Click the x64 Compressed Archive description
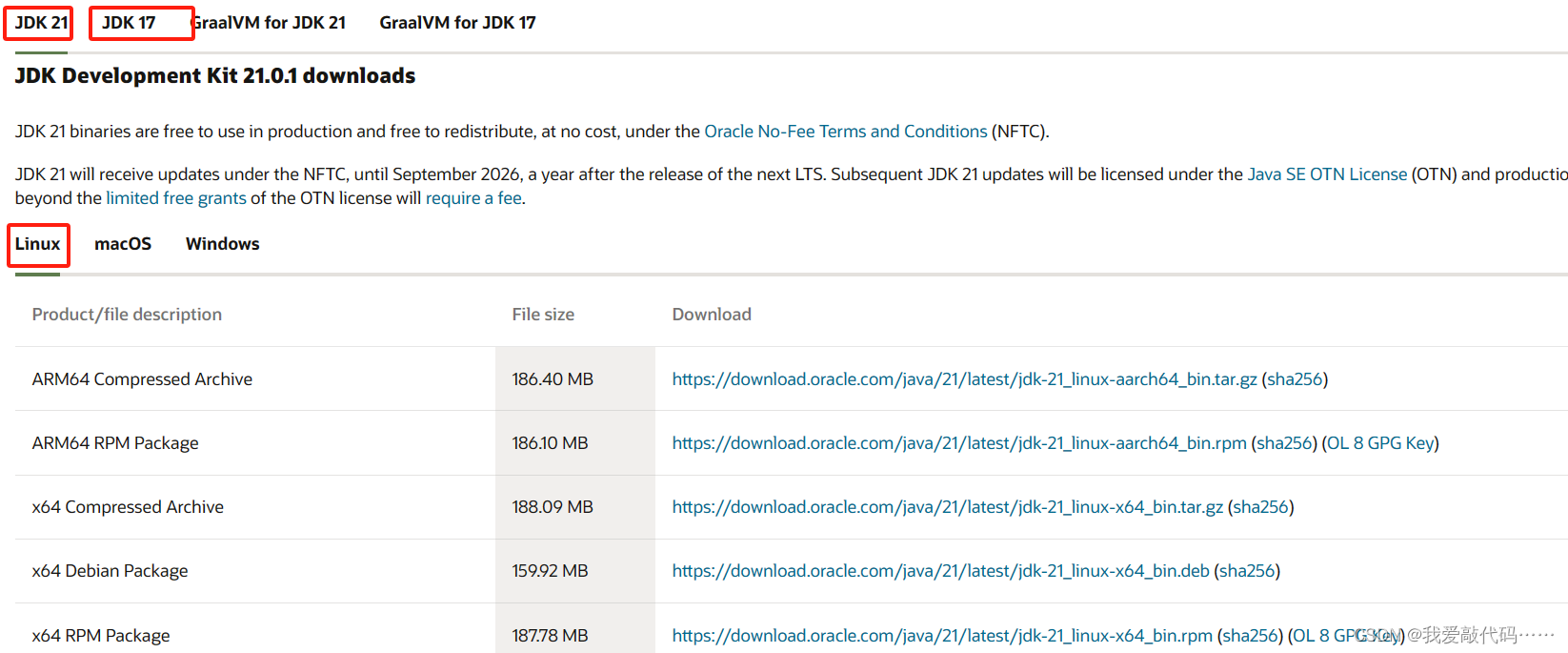 [x=128, y=507]
